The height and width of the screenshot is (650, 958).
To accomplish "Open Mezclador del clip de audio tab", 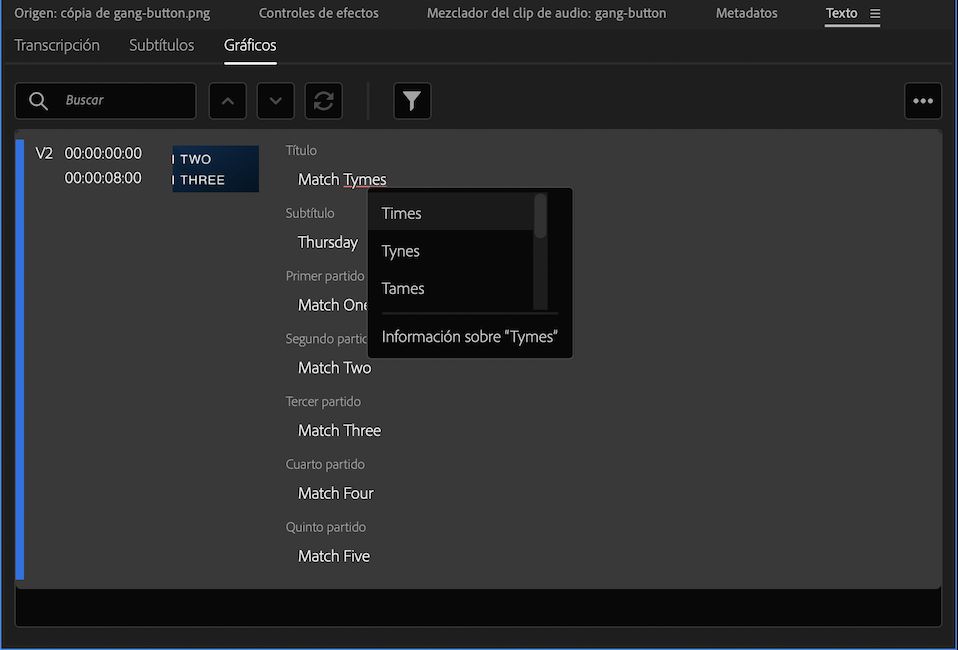I will 546,13.
